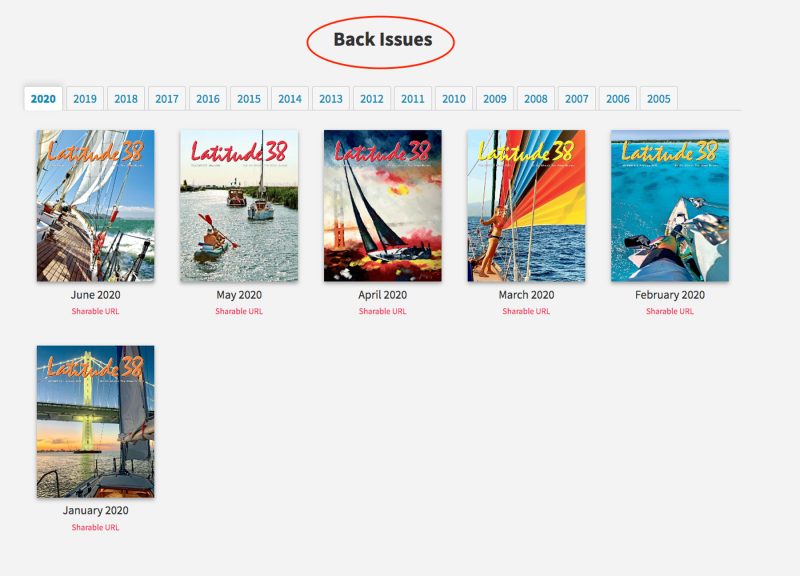Image resolution: width=800 pixels, height=576 pixels.
Task: Open the 2013 issues tab
Action: pos(331,98)
